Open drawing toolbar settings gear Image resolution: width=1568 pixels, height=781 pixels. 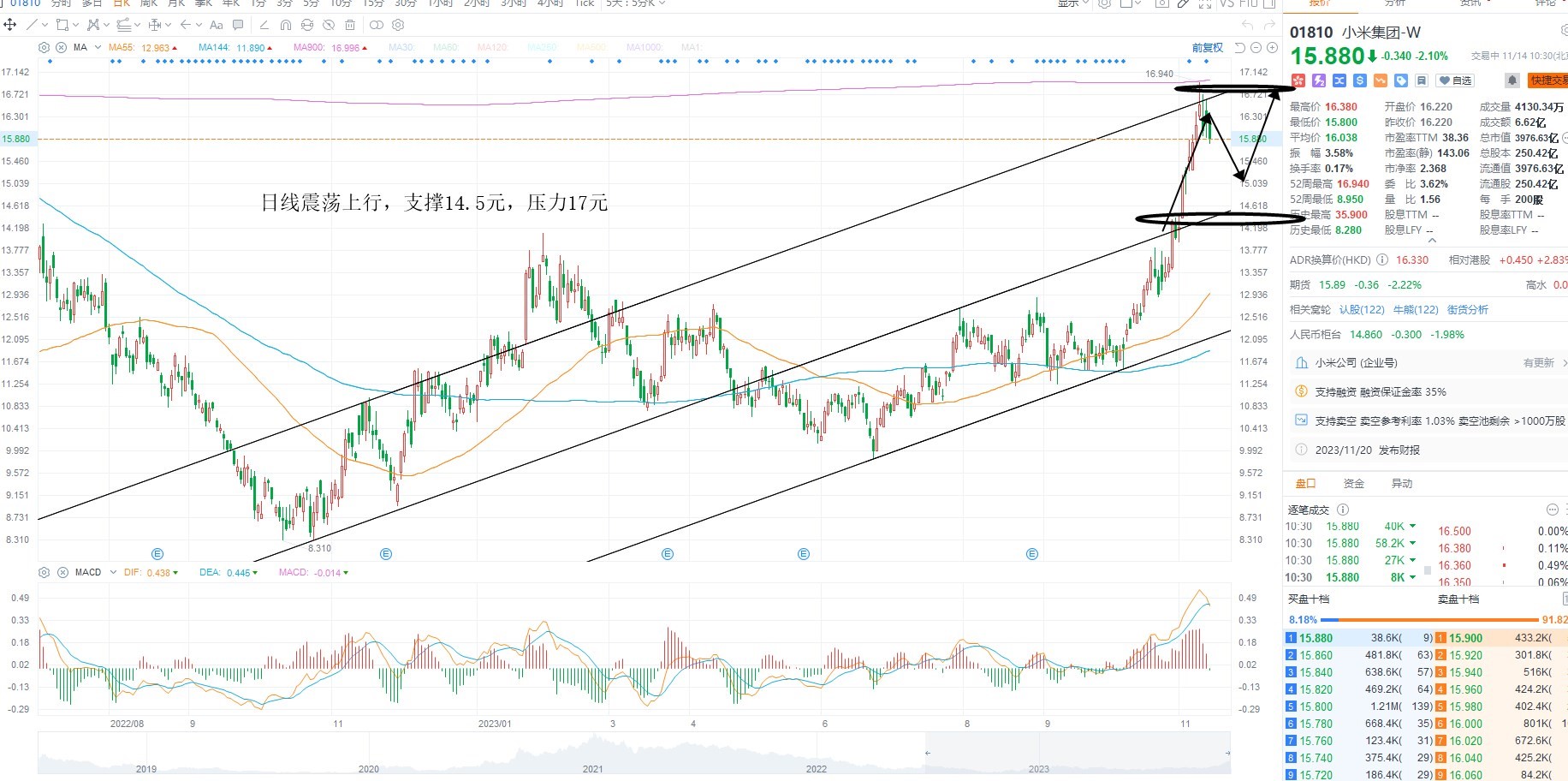398,25
